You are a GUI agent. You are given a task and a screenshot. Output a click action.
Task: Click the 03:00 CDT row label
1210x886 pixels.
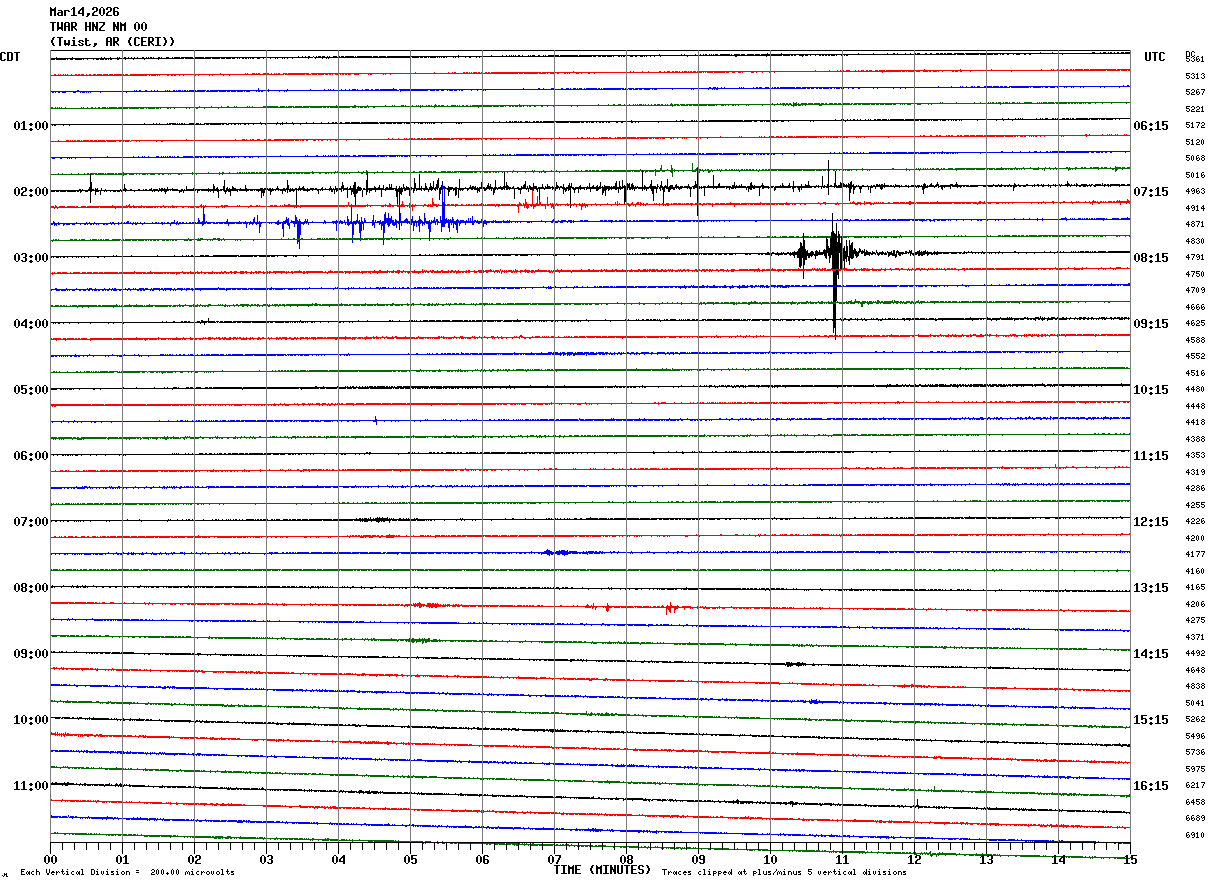30,258
